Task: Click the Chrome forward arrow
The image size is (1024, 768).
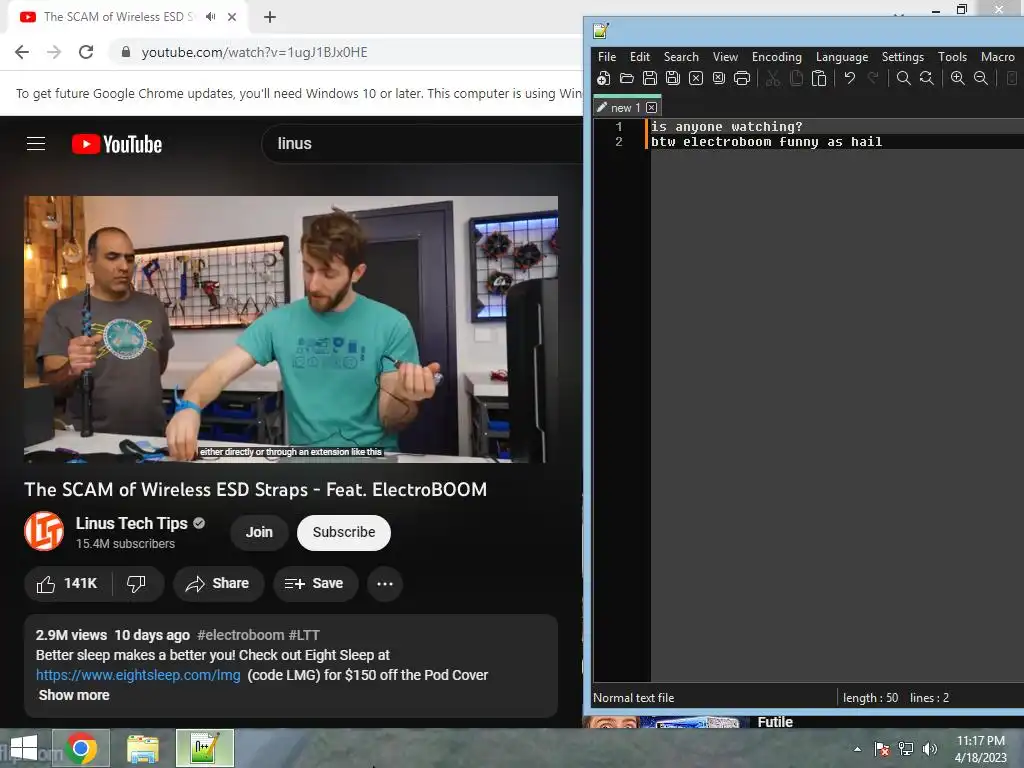Action: pyautogui.click(x=54, y=52)
